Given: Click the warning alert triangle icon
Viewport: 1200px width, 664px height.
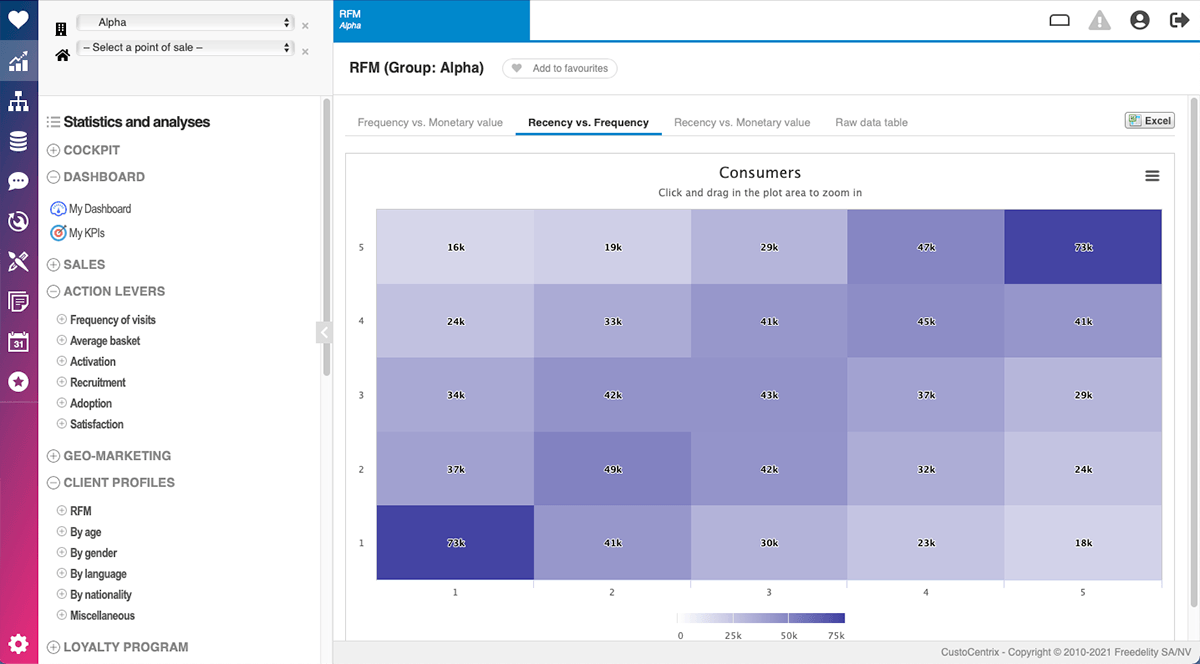Looking at the screenshot, I should tap(1099, 20).
